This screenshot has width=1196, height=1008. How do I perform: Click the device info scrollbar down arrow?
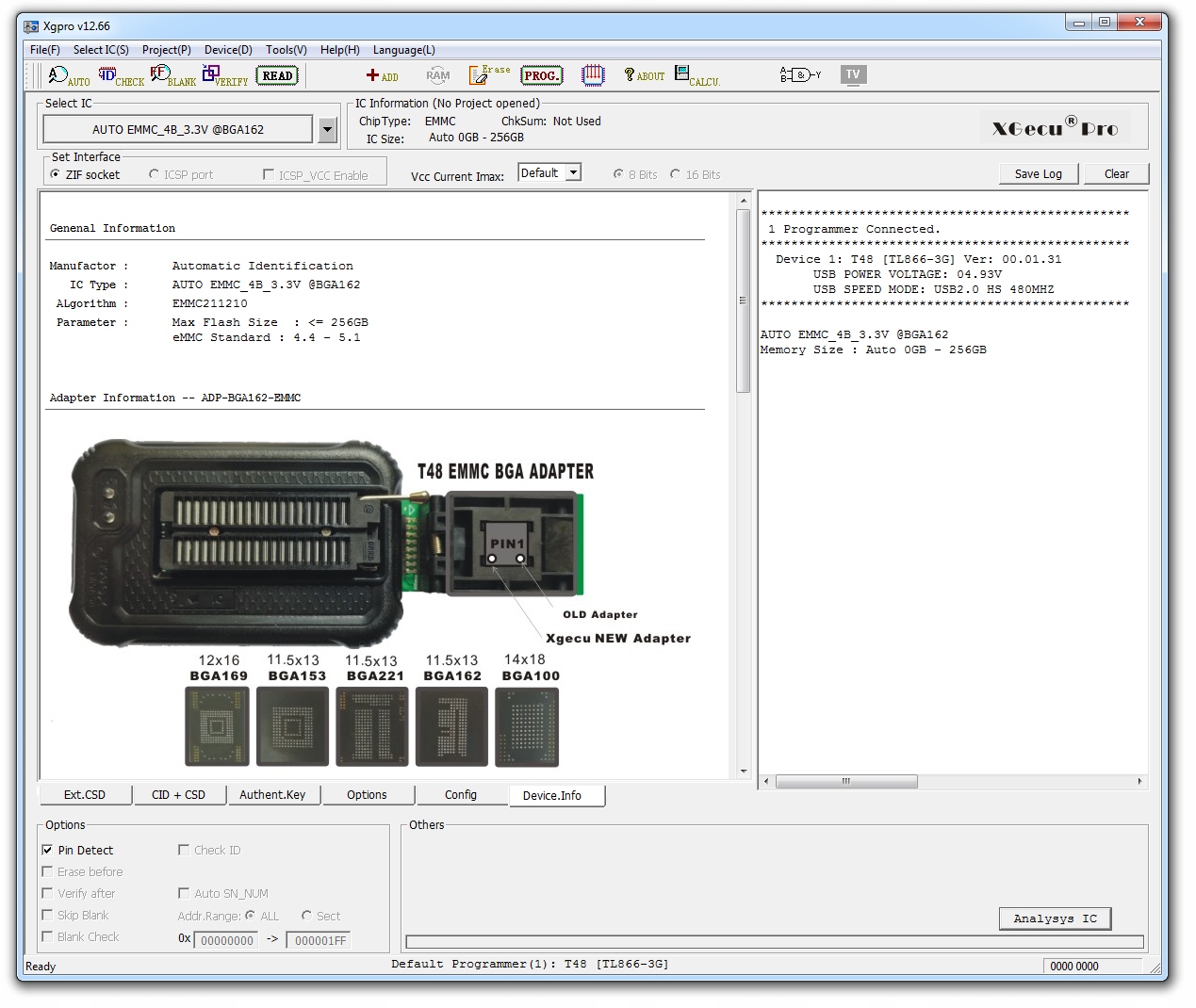coord(743,772)
